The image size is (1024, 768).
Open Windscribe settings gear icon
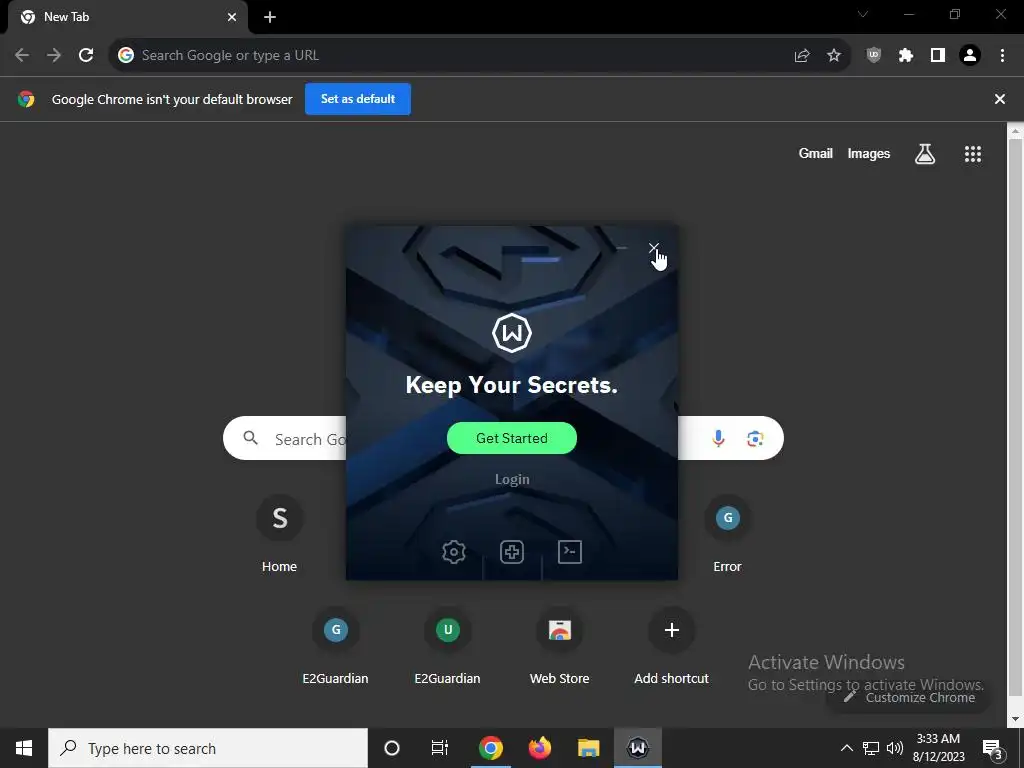[454, 552]
